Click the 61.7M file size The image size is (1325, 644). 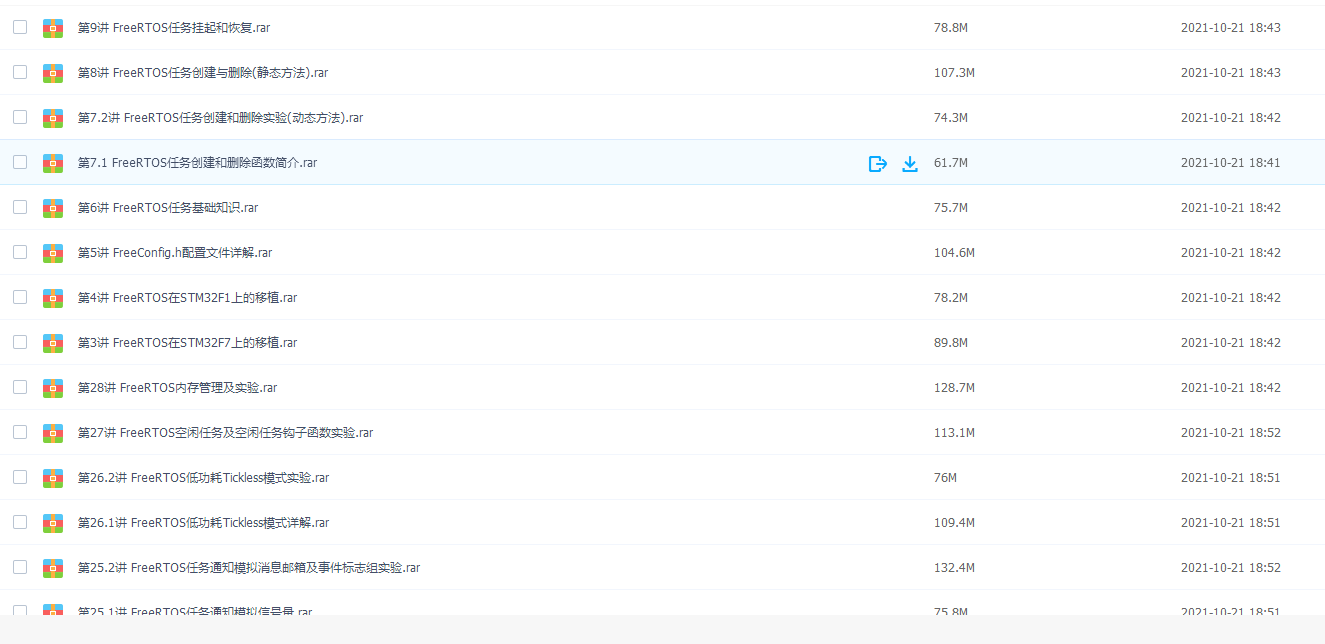pos(950,163)
